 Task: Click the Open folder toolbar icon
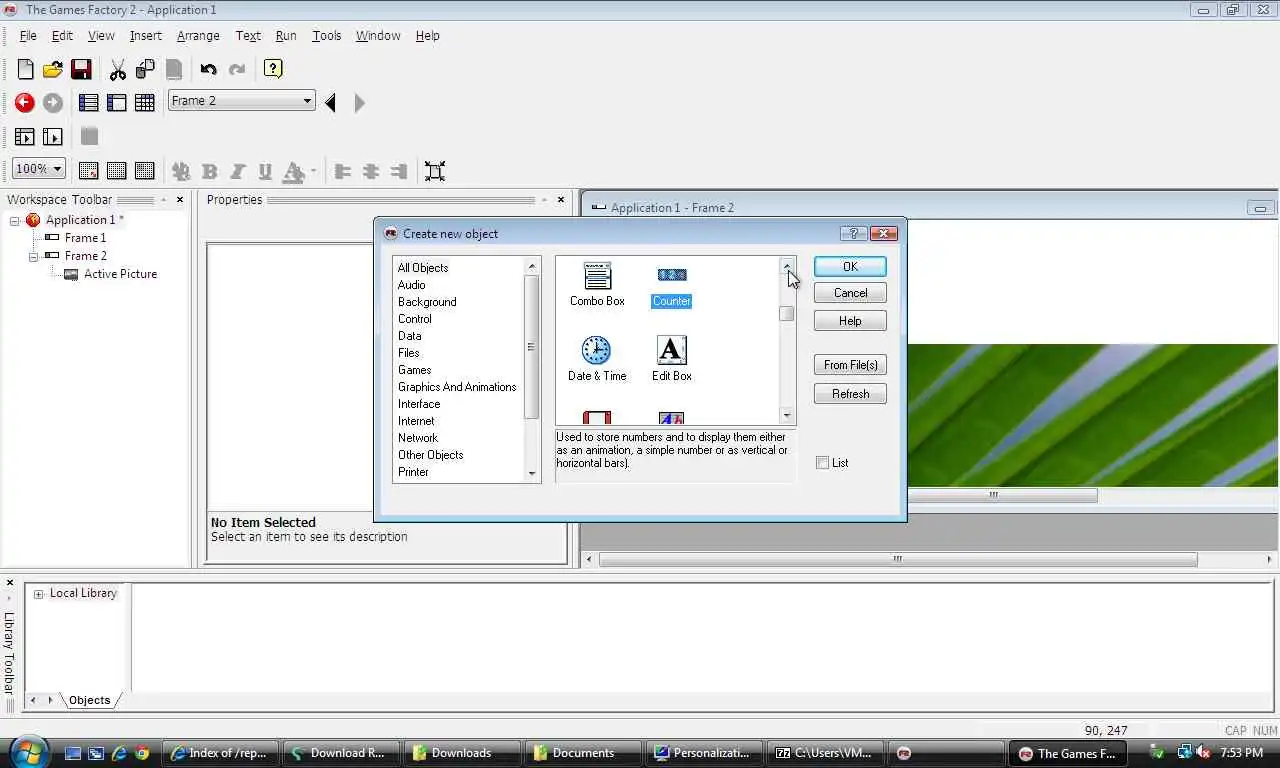(x=53, y=69)
